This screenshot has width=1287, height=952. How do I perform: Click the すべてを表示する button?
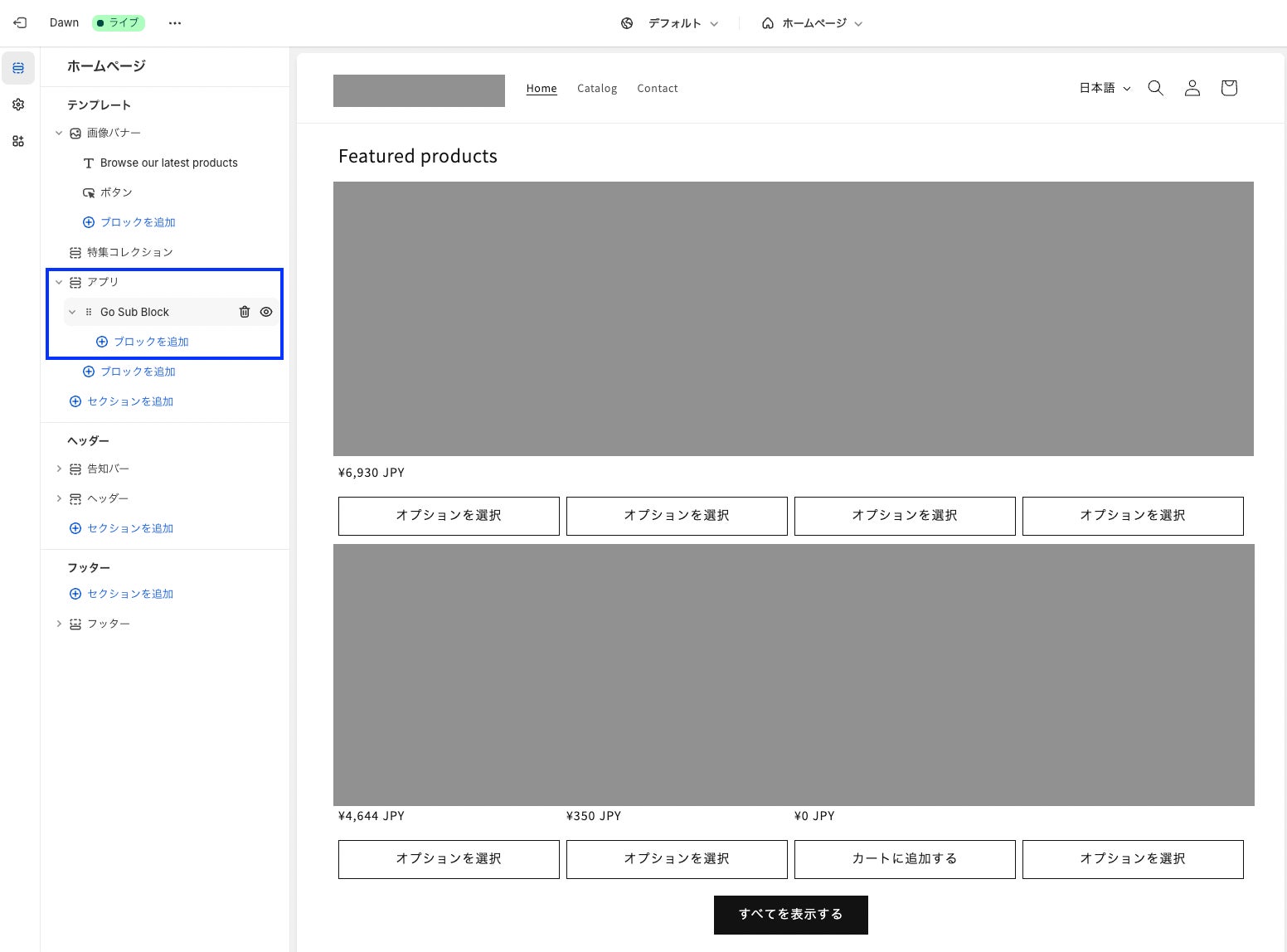pos(791,915)
